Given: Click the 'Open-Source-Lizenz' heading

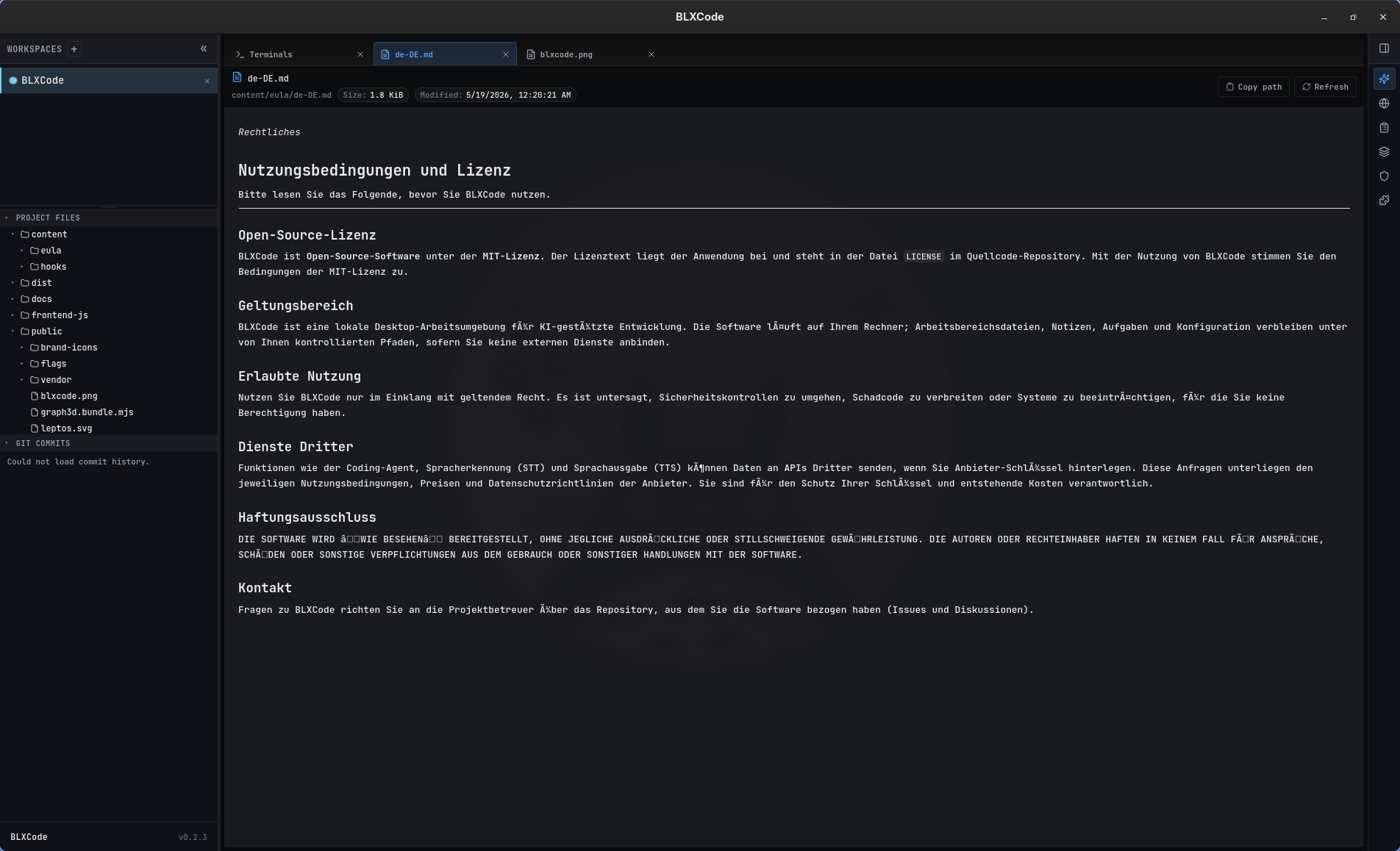Looking at the screenshot, I should click(x=307, y=235).
